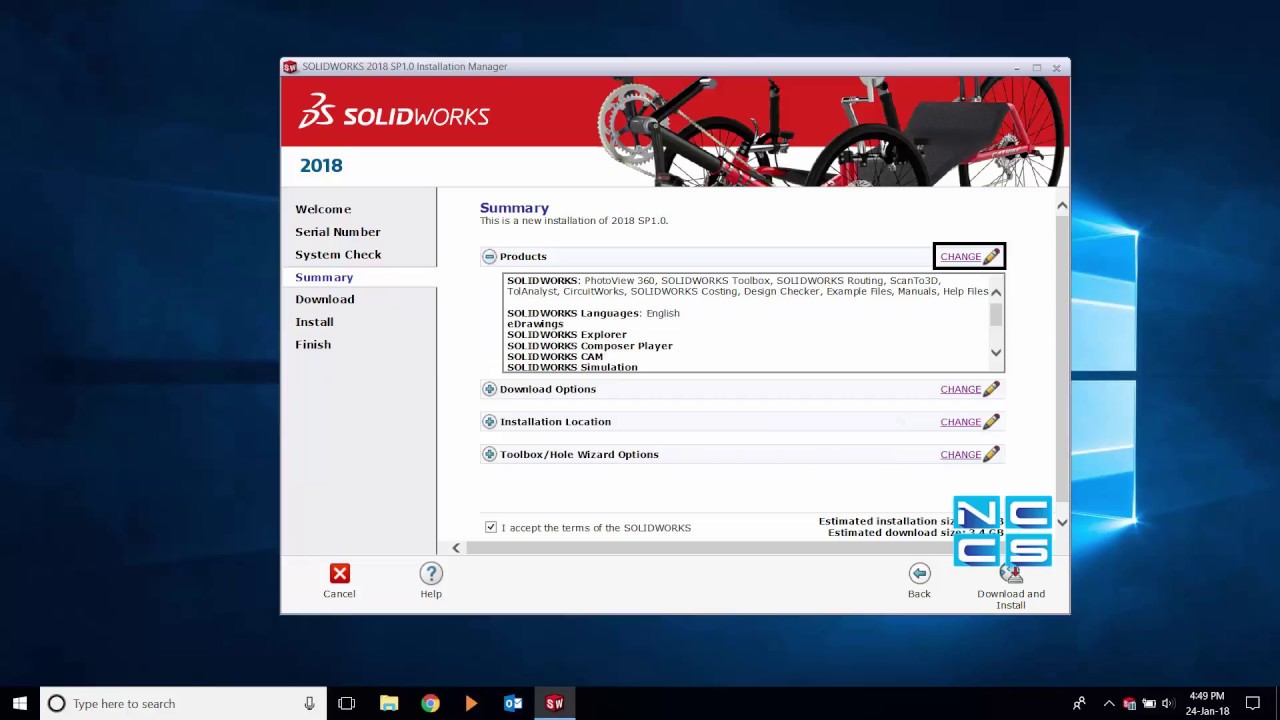Image resolution: width=1280 pixels, height=720 pixels.
Task: Click taskbar clock showing 4:49 PM
Action: (x=1206, y=703)
